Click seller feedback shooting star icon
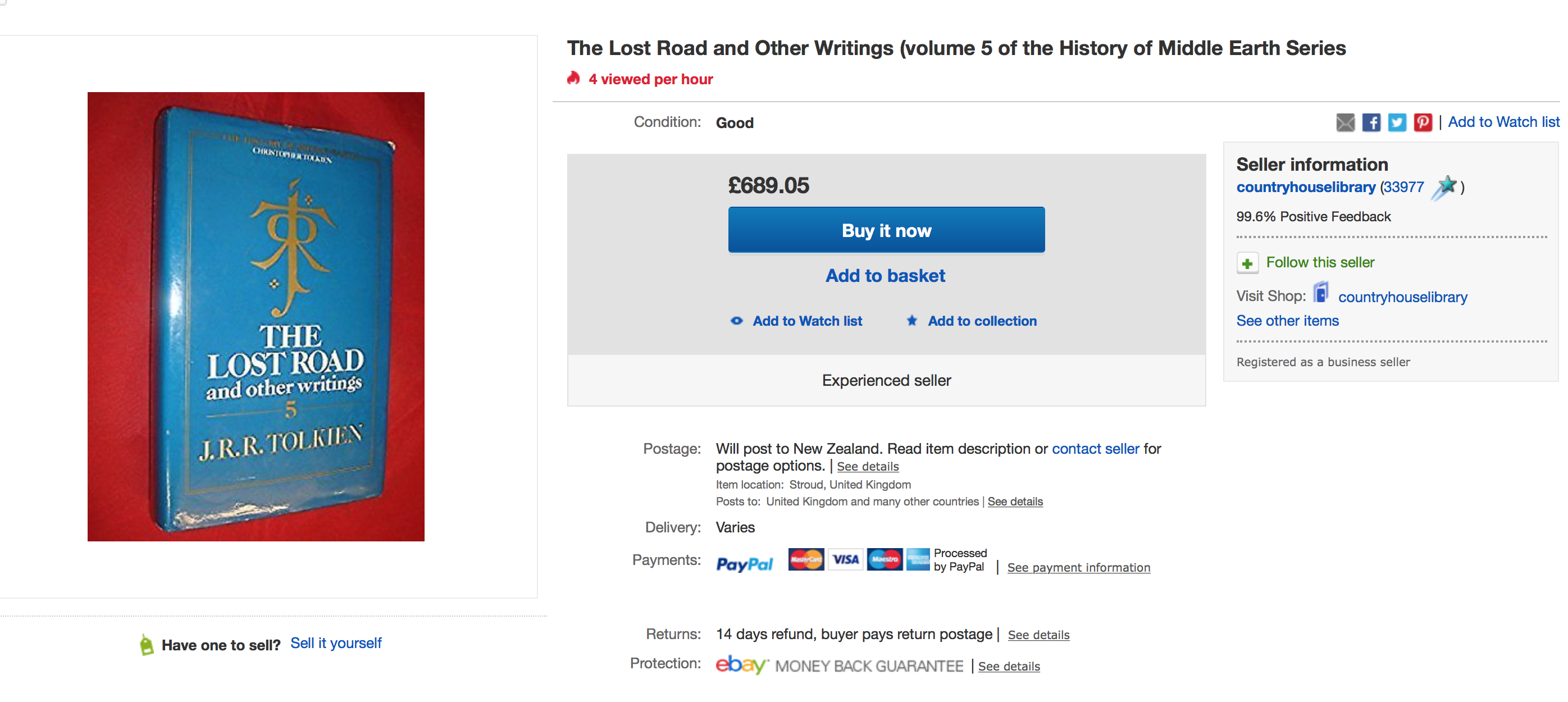This screenshot has height=702, width=1568. [1444, 188]
